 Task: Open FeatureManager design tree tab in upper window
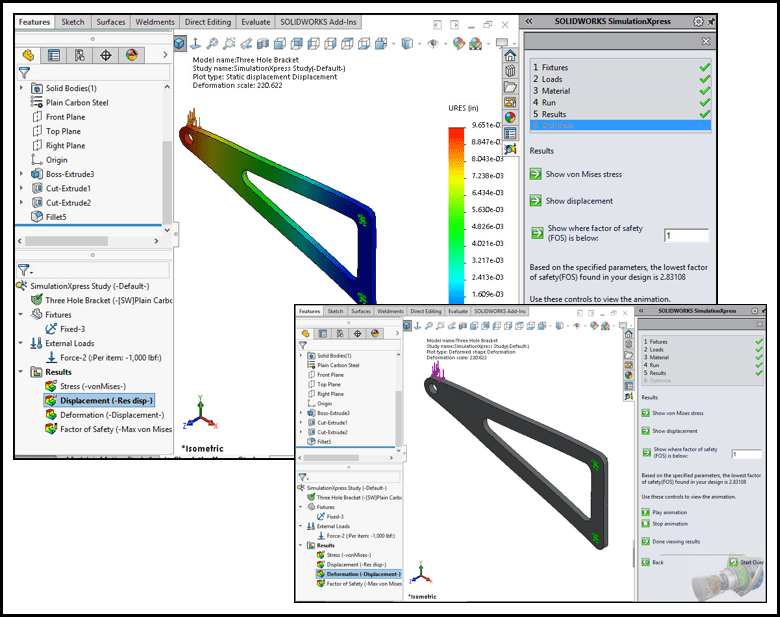point(28,55)
